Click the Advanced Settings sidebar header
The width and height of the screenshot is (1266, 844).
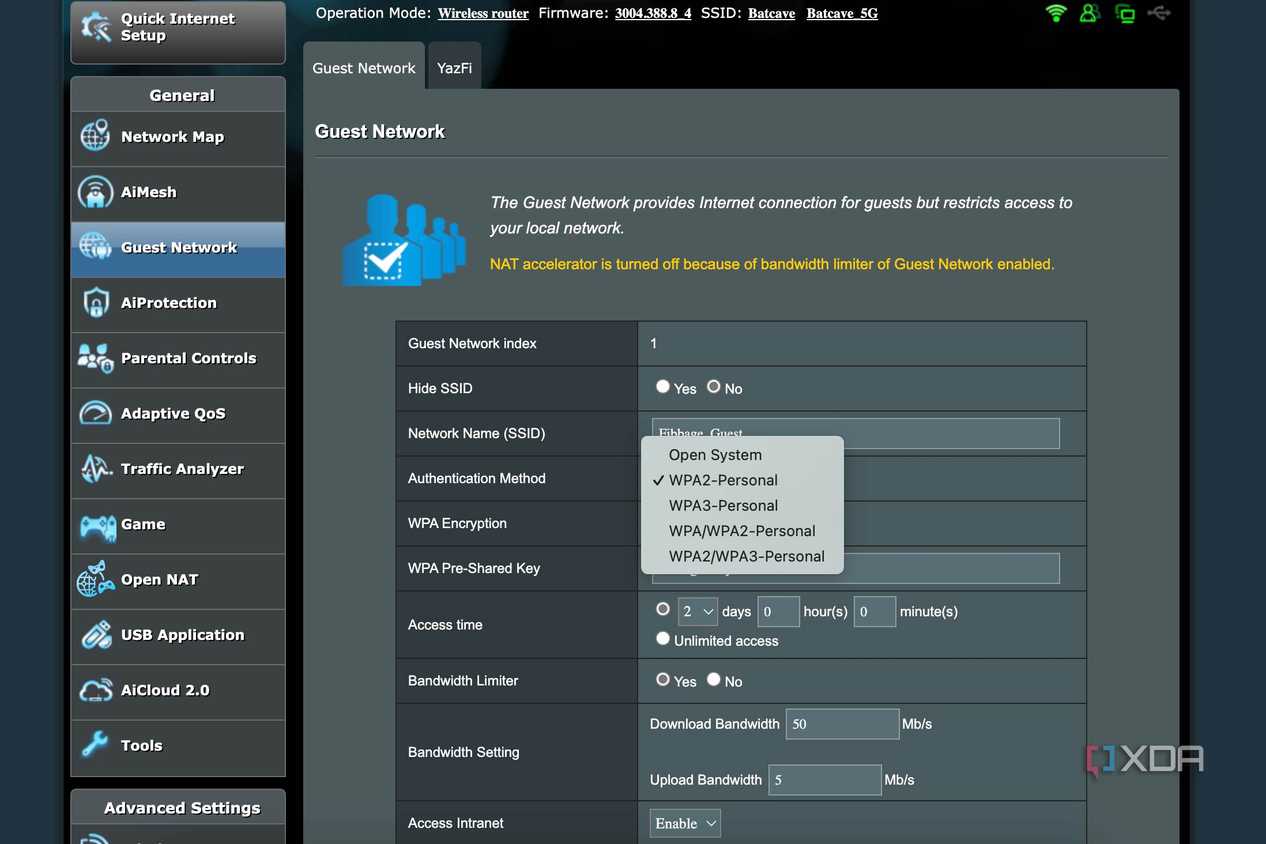pos(178,808)
